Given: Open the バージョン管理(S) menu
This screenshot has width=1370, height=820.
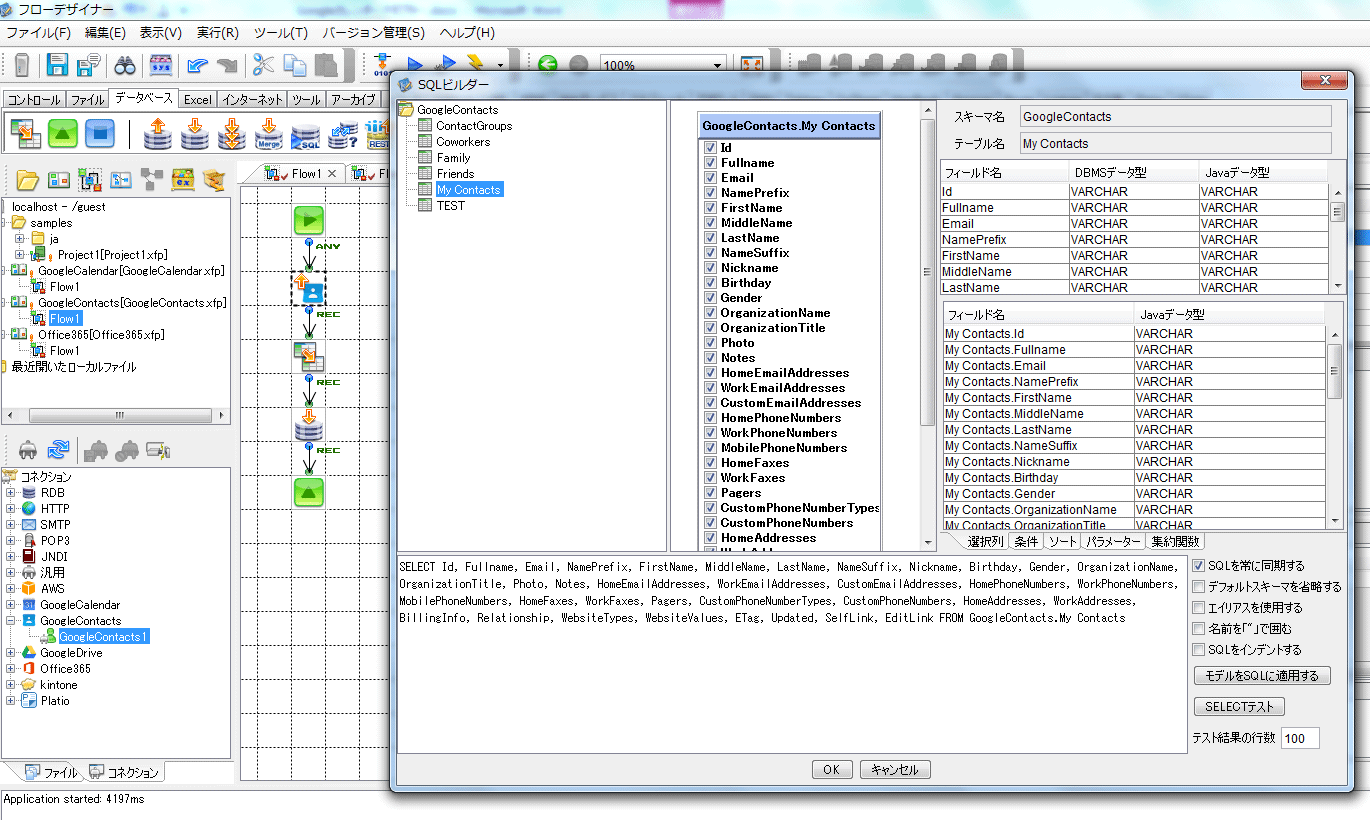Looking at the screenshot, I should (373, 33).
